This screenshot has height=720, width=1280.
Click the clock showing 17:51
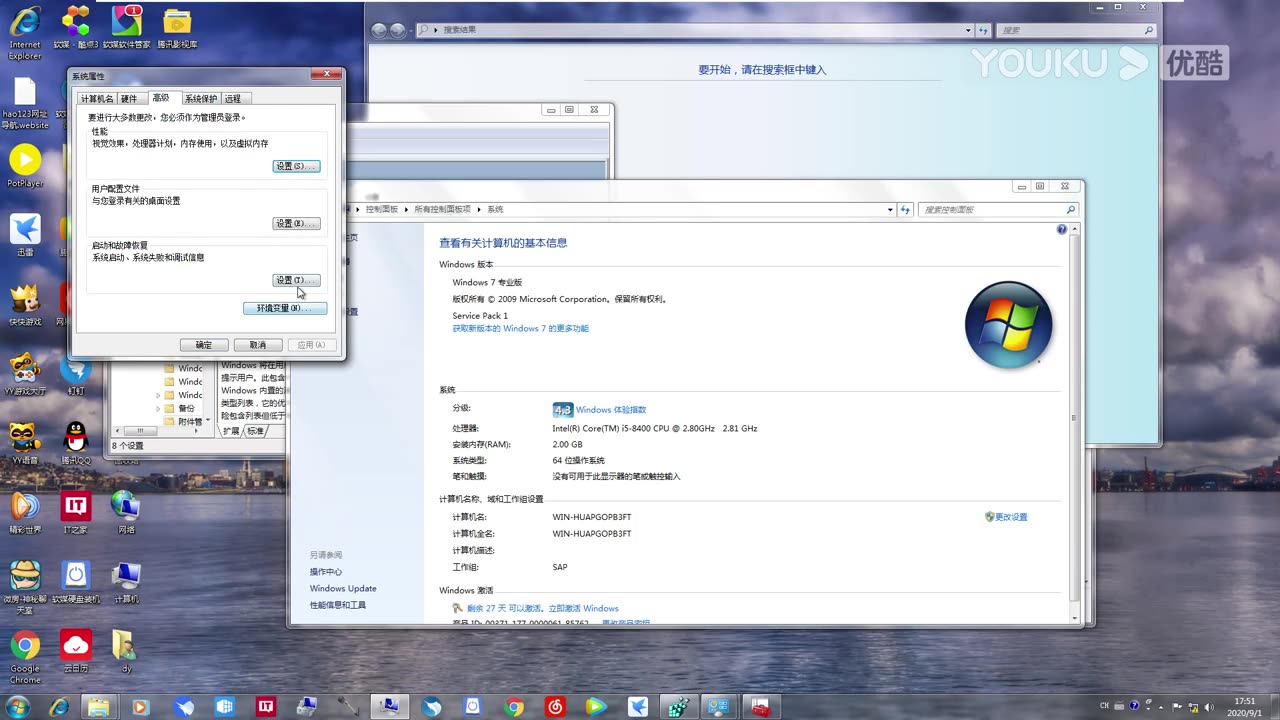(x=1244, y=706)
